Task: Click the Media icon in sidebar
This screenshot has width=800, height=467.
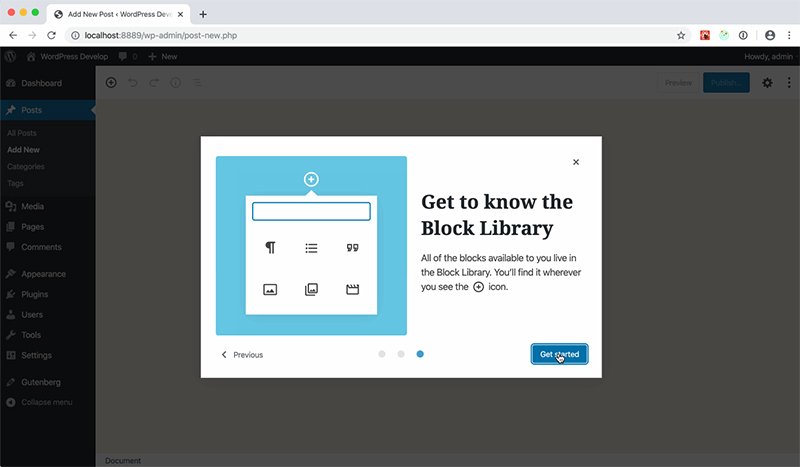Action: (11, 207)
